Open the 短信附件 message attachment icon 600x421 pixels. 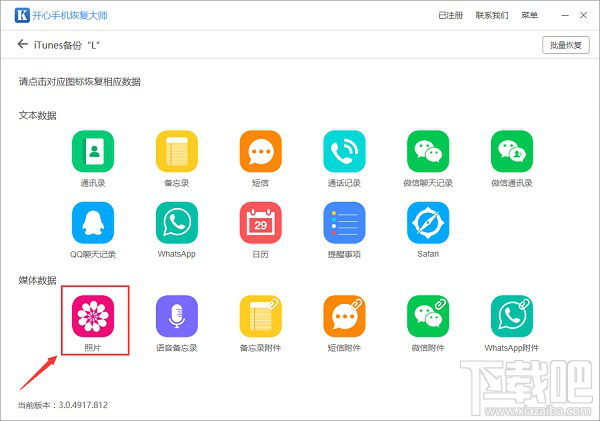pos(344,316)
